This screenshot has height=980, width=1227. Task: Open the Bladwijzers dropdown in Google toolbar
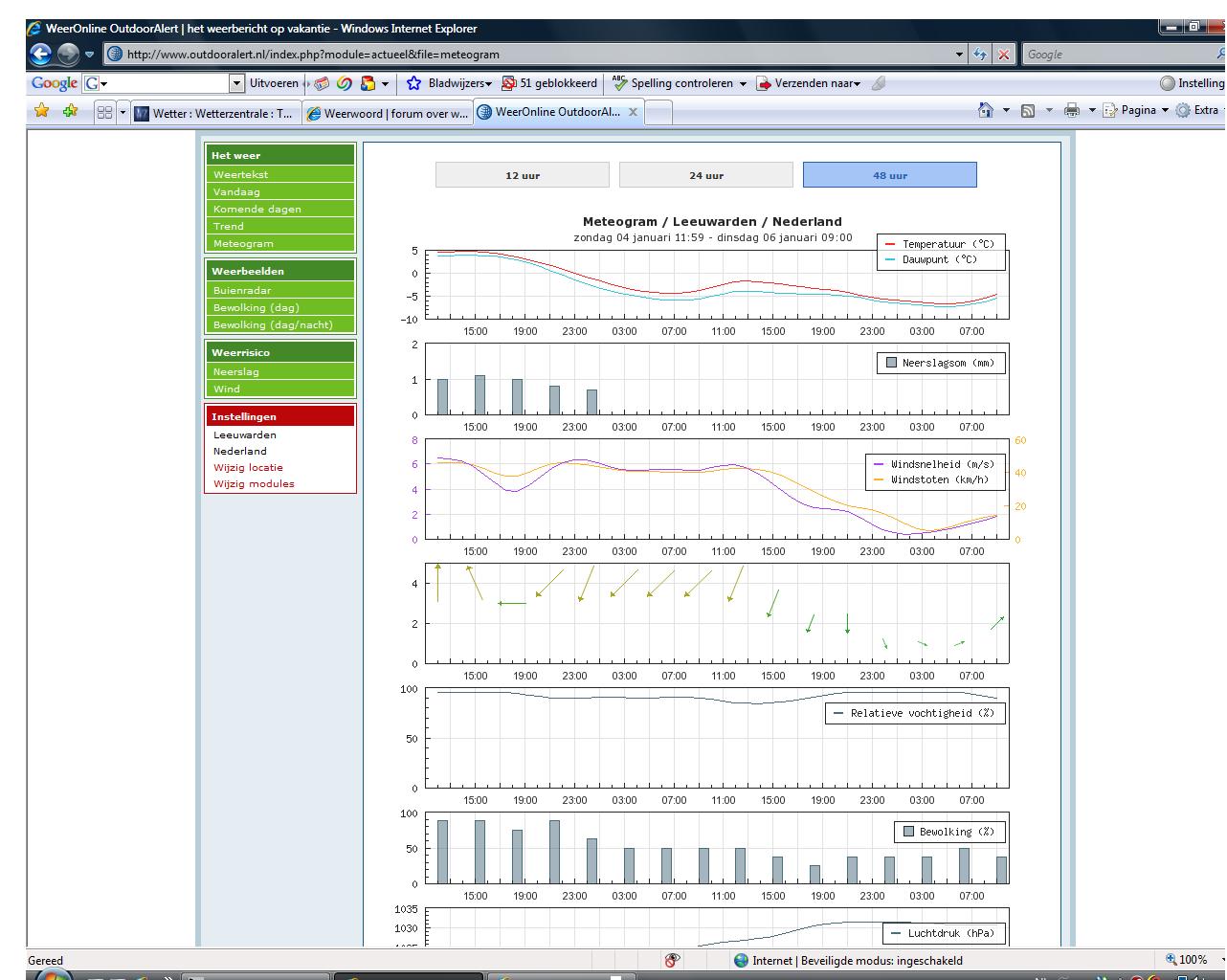[x=452, y=83]
